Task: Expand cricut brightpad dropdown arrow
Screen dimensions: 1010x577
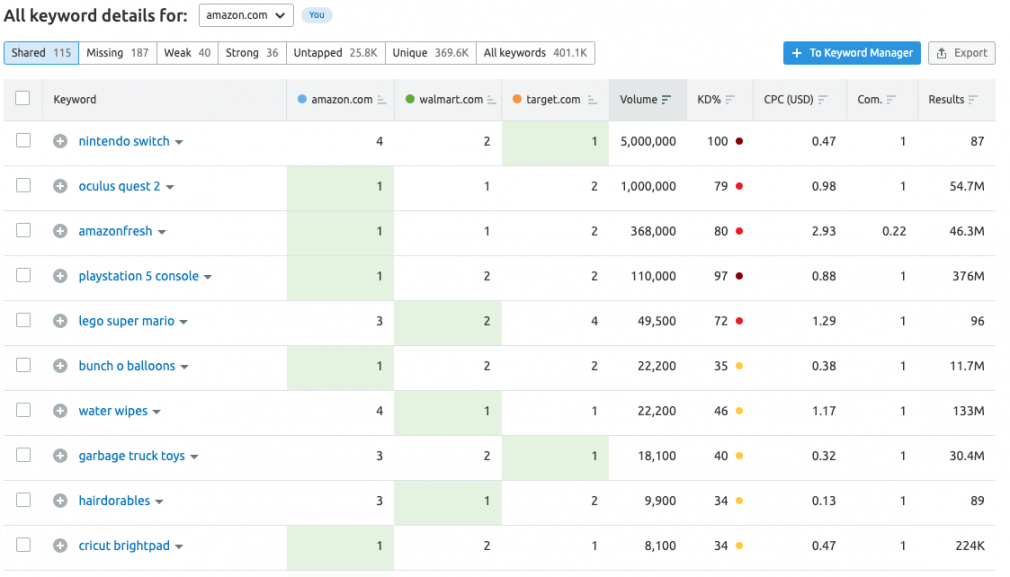Action: tap(179, 547)
